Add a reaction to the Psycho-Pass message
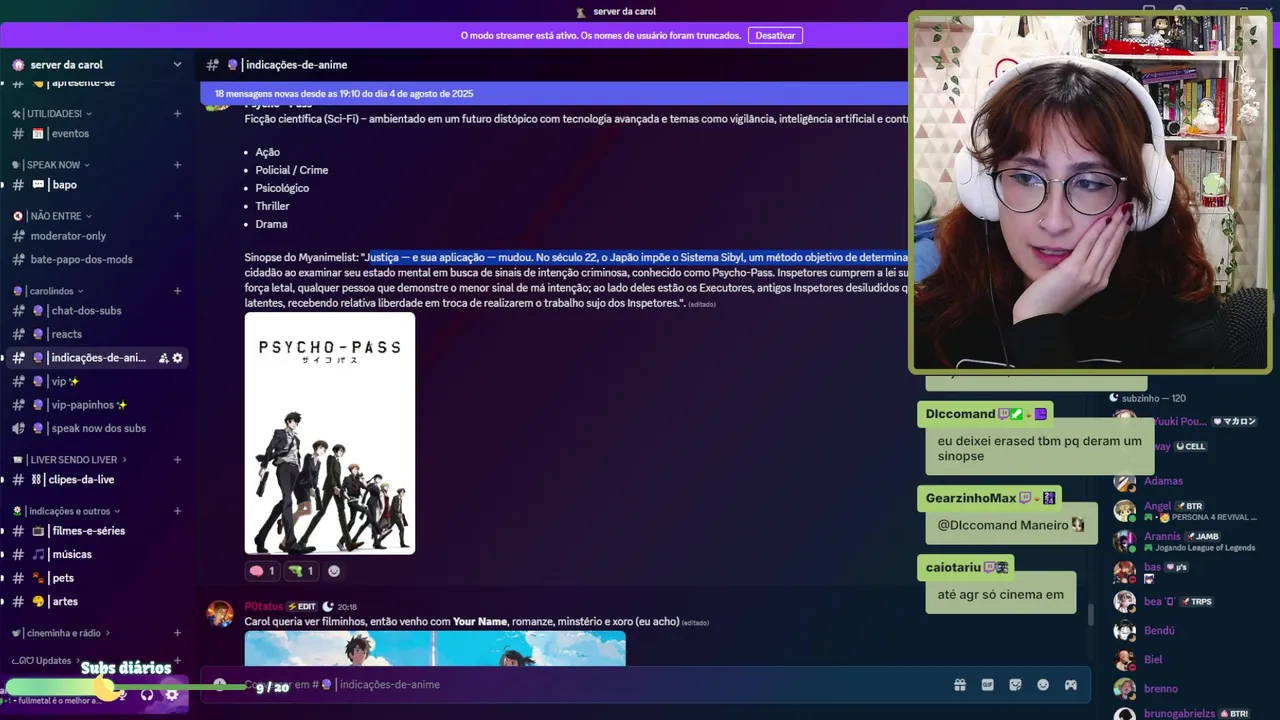1280x720 pixels. point(334,571)
